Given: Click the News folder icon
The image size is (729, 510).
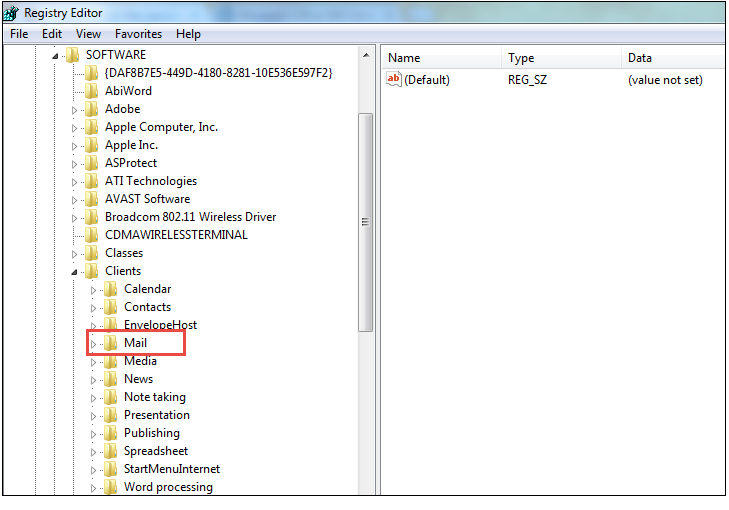Looking at the screenshot, I should point(111,379).
